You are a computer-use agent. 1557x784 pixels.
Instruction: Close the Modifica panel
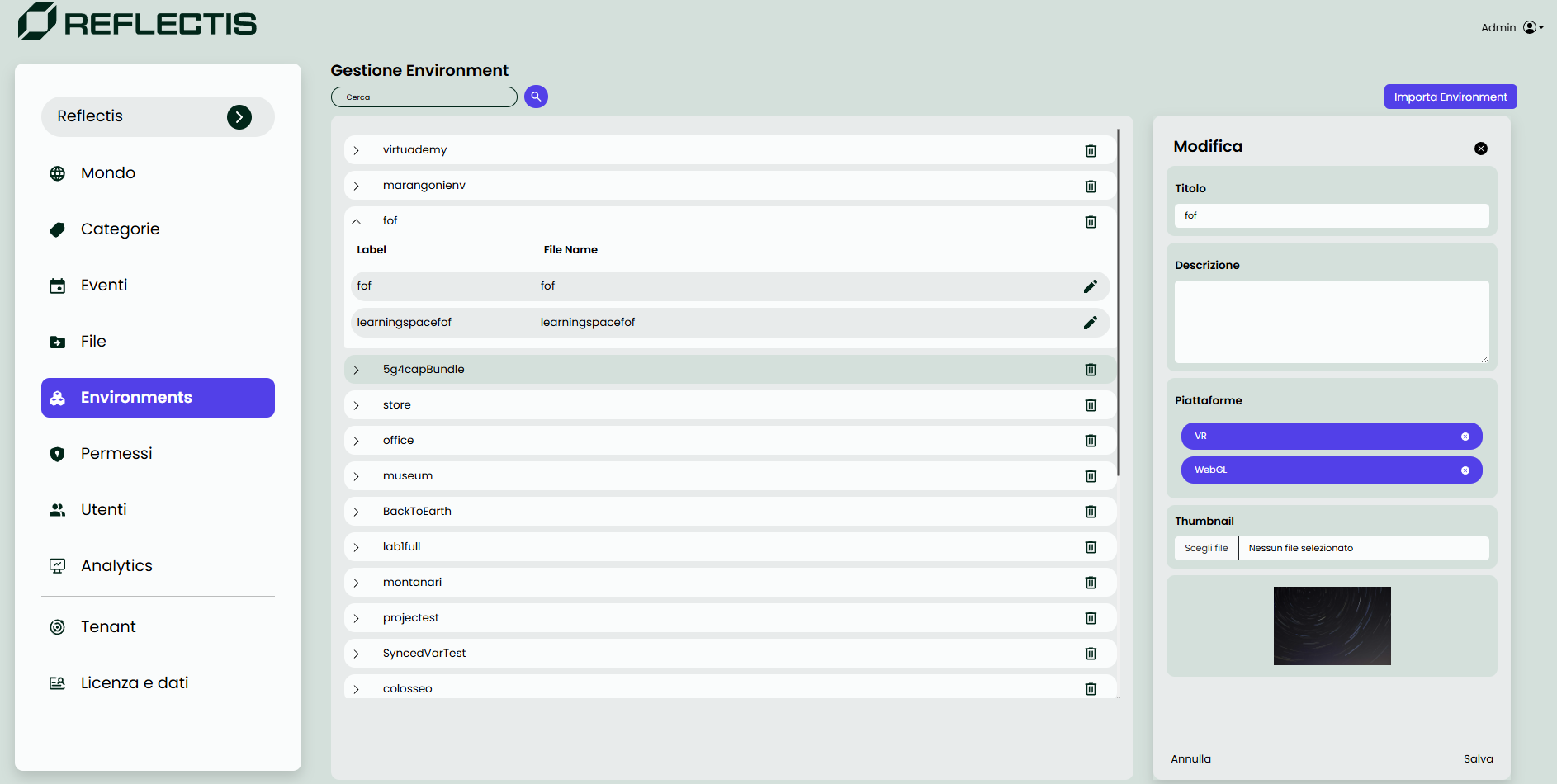tap(1480, 149)
